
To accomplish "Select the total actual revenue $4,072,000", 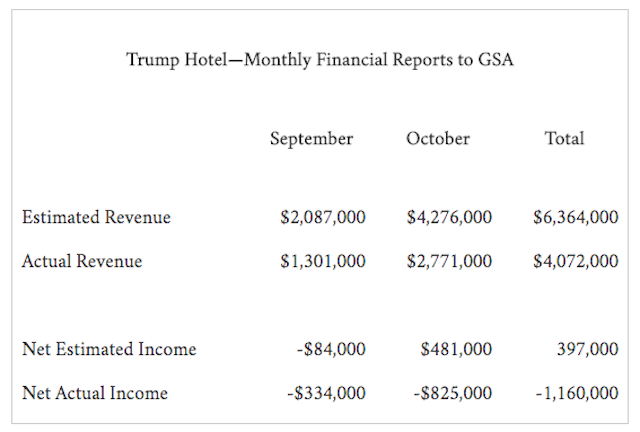I will tap(575, 261).
